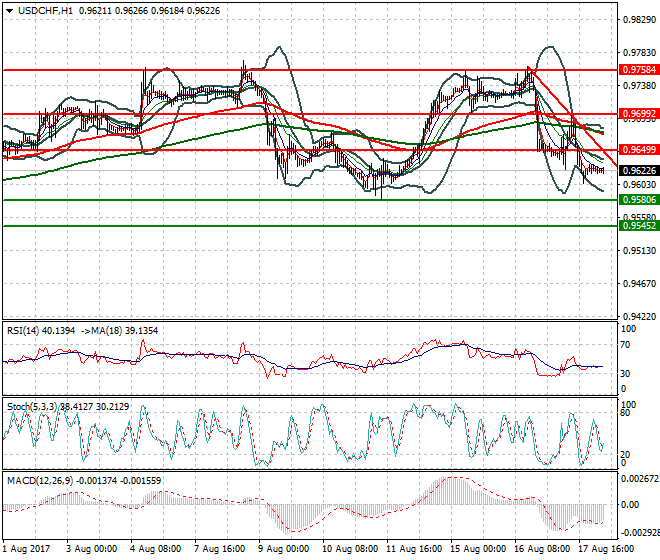Click the black 0.96226 current price tag

point(638,171)
